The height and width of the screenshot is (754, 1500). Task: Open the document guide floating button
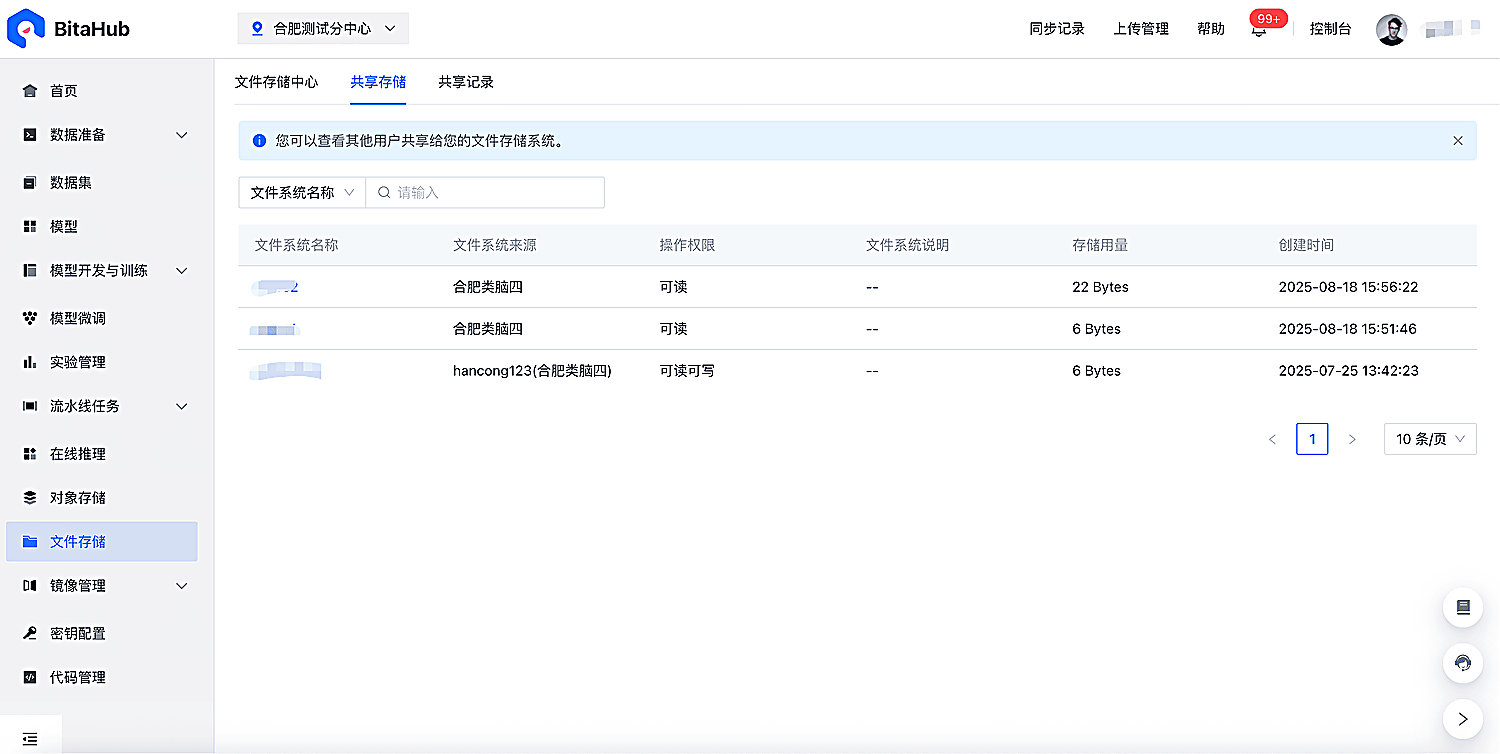pyautogui.click(x=1463, y=607)
